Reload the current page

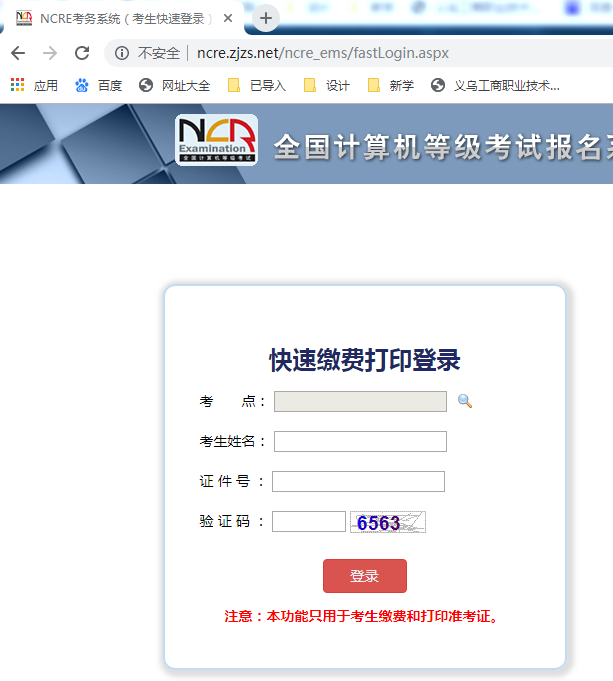click(x=82, y=53)
